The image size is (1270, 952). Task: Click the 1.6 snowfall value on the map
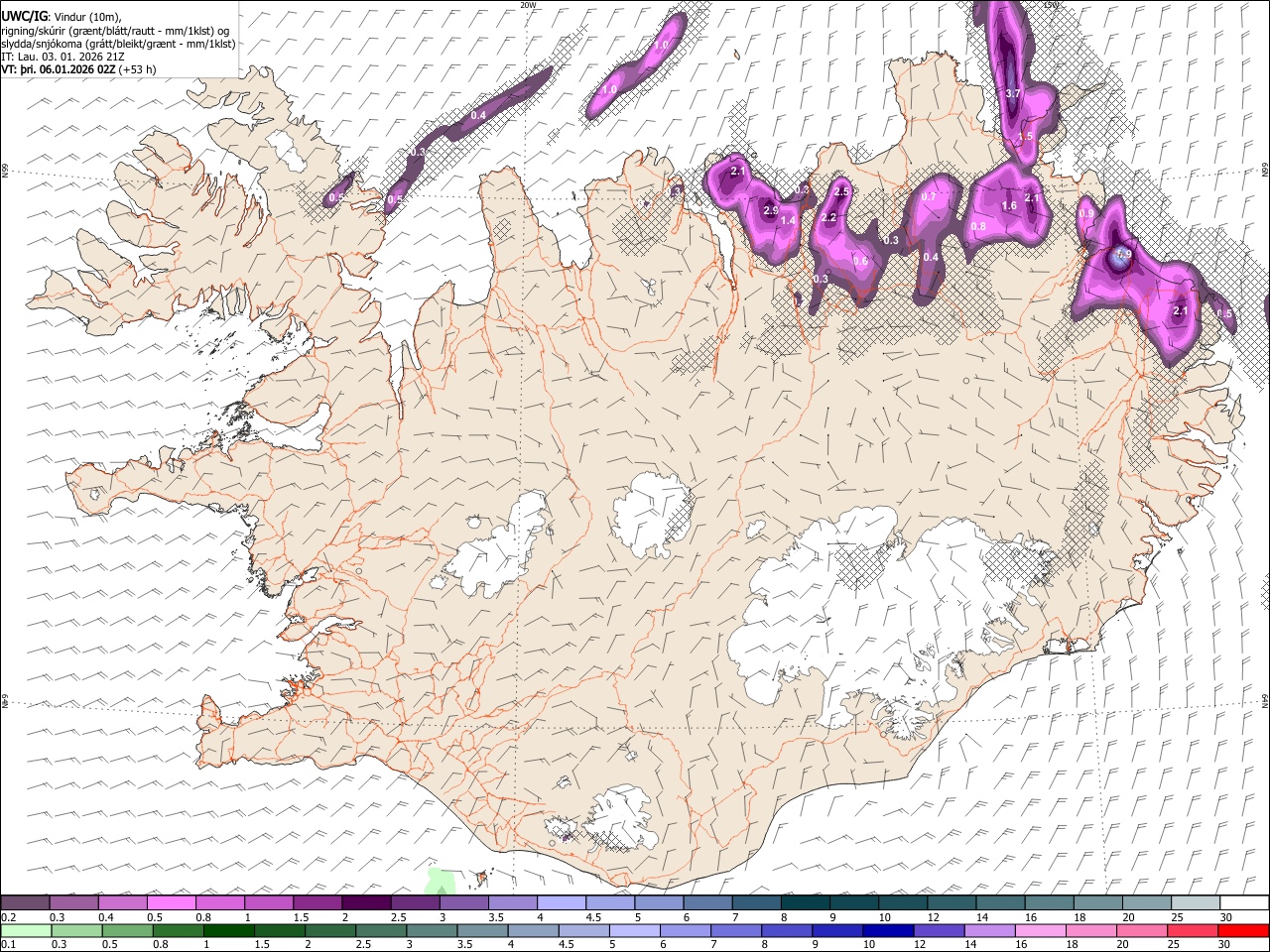click(x=1009, y=206)
